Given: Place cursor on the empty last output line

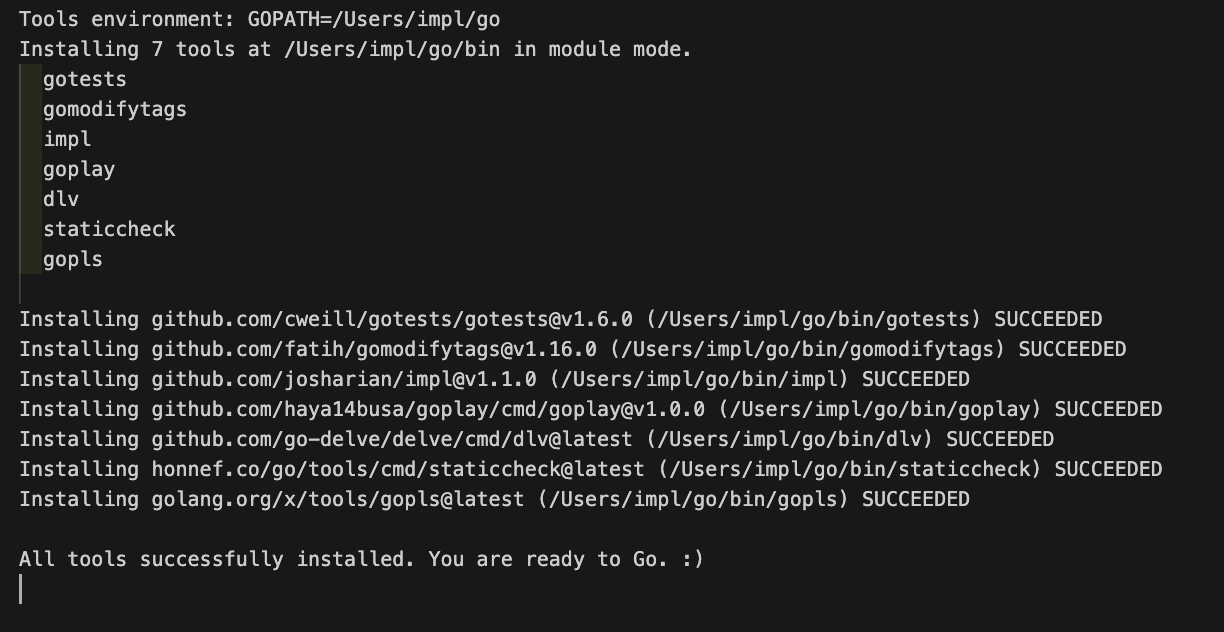Looking at the screenshot, I should [x=21, y=589].
